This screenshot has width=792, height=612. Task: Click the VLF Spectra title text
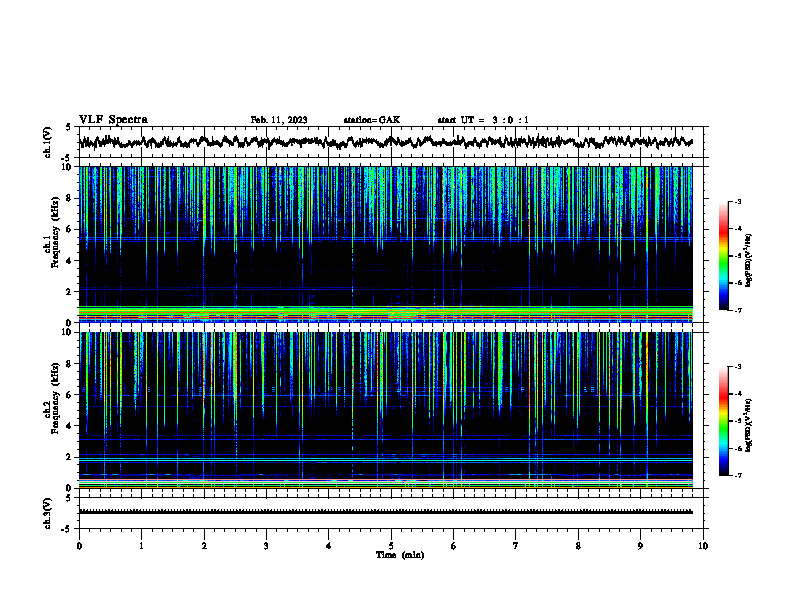click(113, 120)
